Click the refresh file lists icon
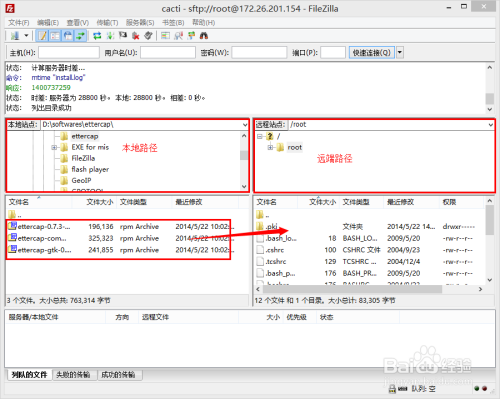Viewport: 500px width, 399px height. point(97,36)
